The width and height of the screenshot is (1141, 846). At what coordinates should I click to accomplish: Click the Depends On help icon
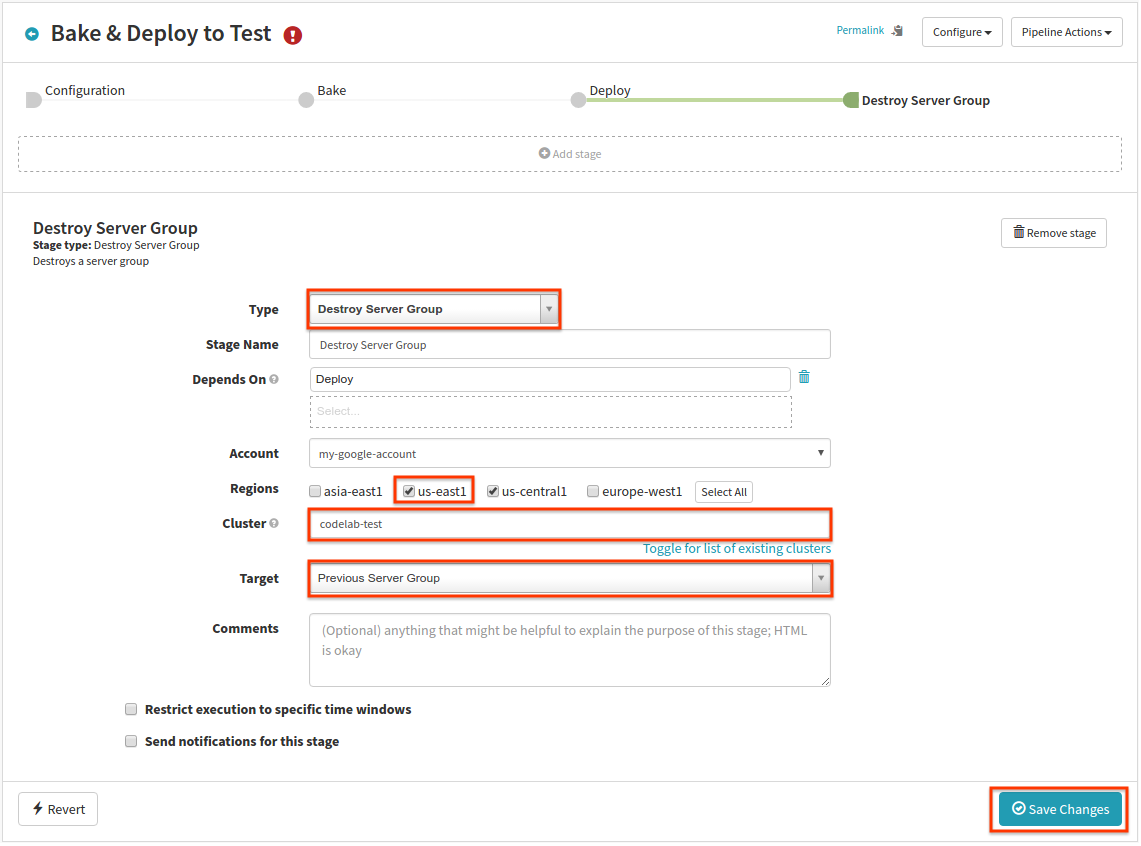coord(274,379)
